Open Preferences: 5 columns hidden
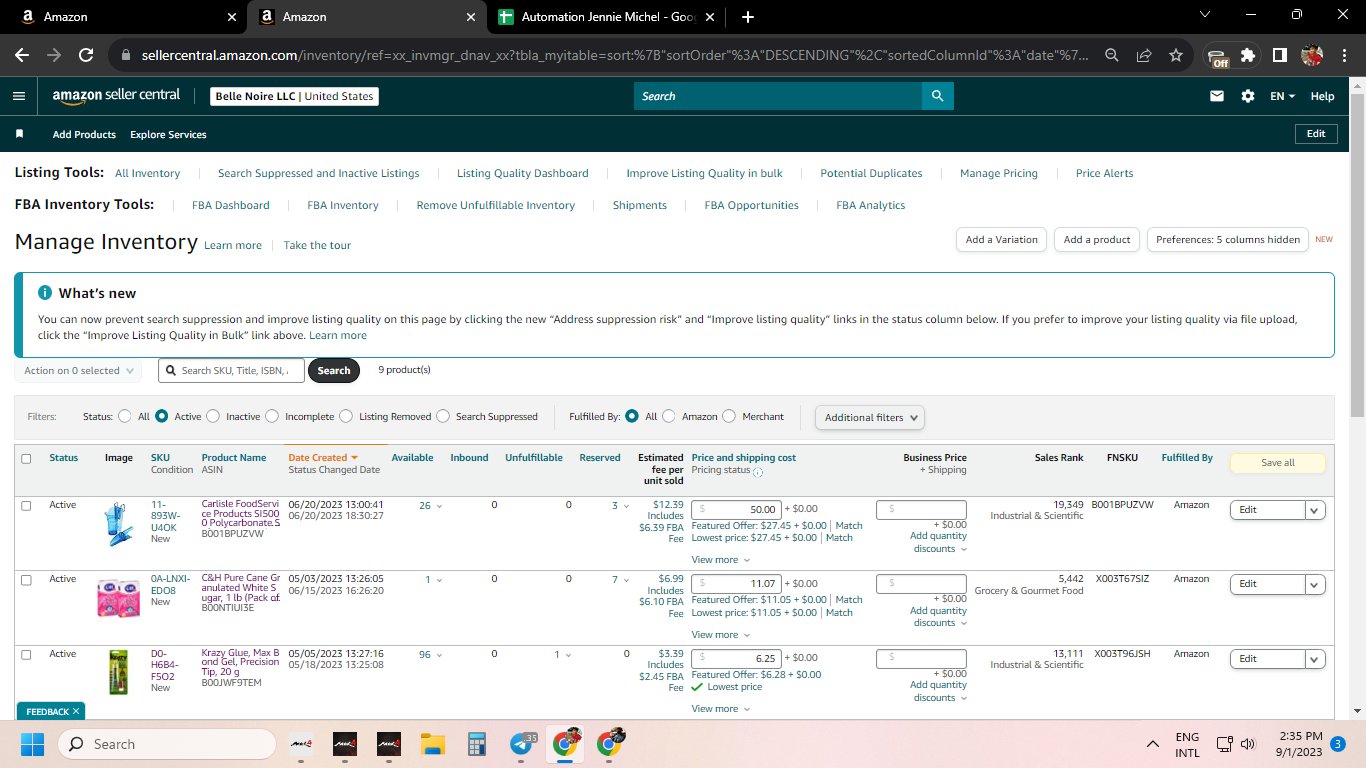 tap(1228, 240)
